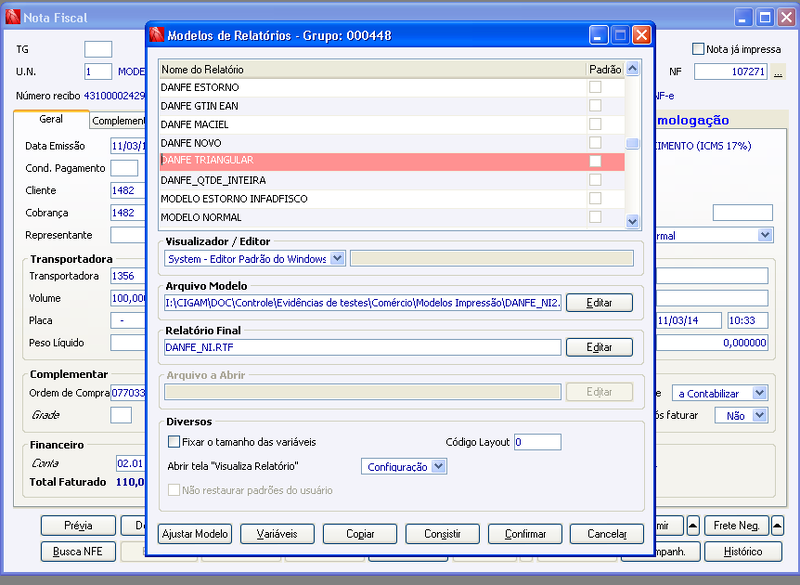Minimize the Modelos de Relatórios dialog
The height and width of the screenshot is (585, 800).
tap(598, 35)
